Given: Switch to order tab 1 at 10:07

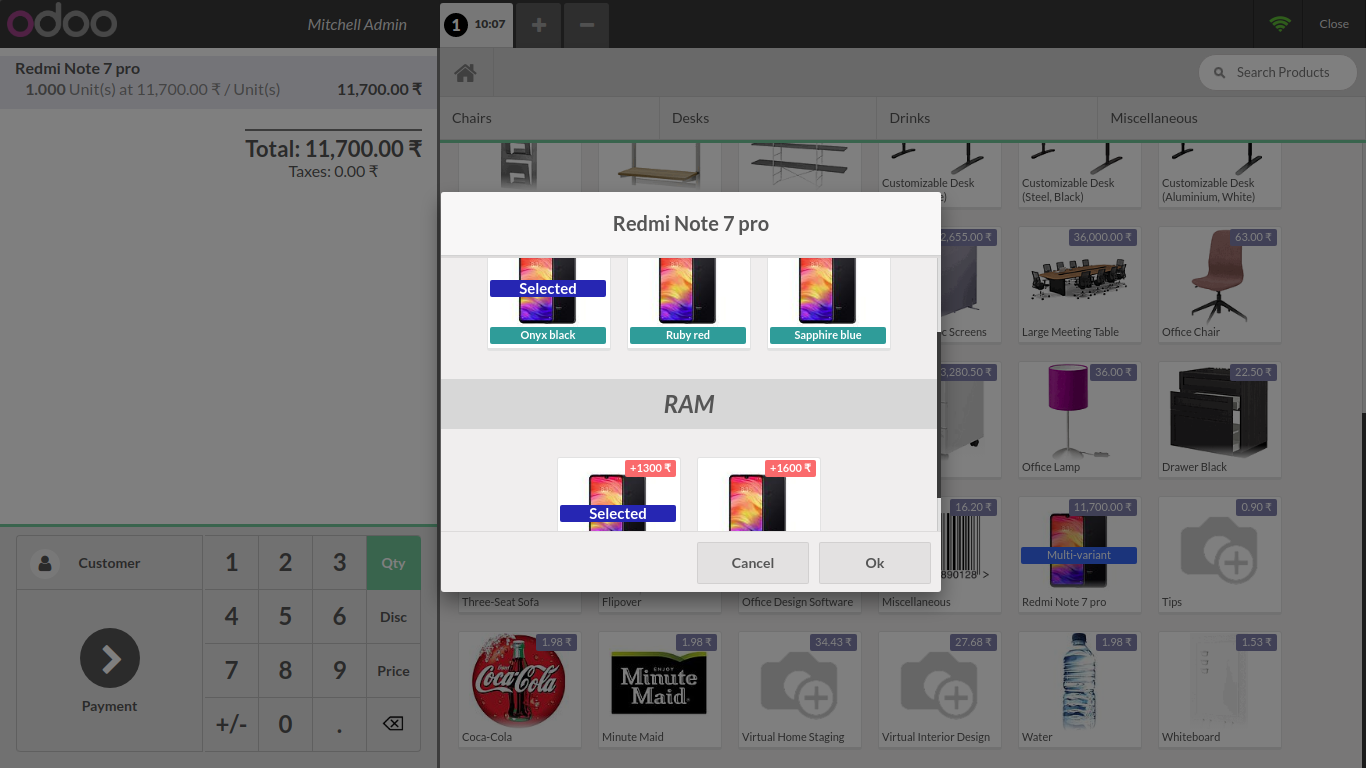Looking at the screenshot, I should [x=477, y=24].
